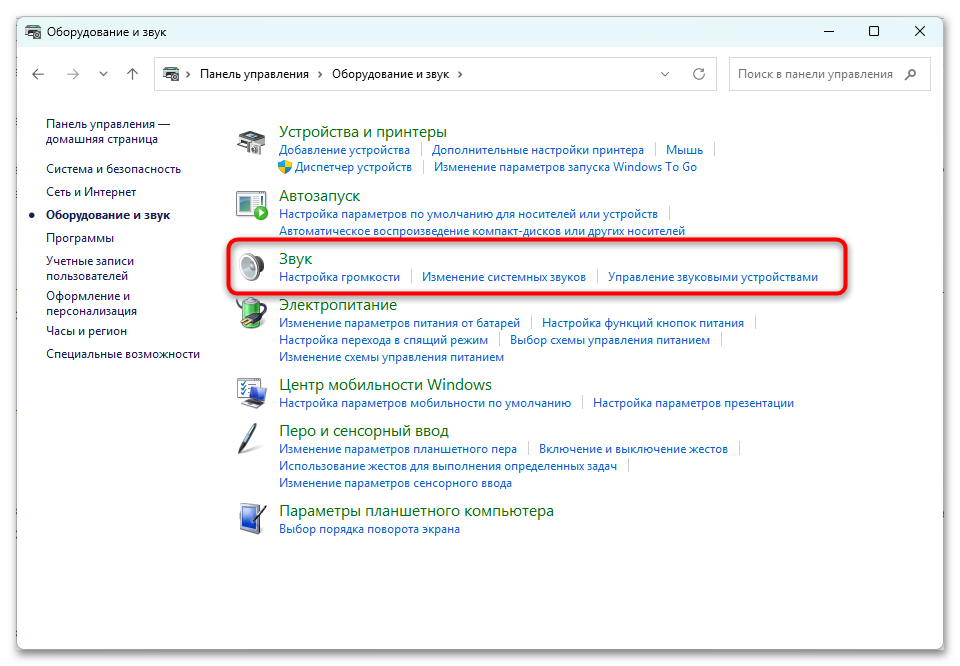Click Изменение параметров сенсорного ввода

click(396, 484)
